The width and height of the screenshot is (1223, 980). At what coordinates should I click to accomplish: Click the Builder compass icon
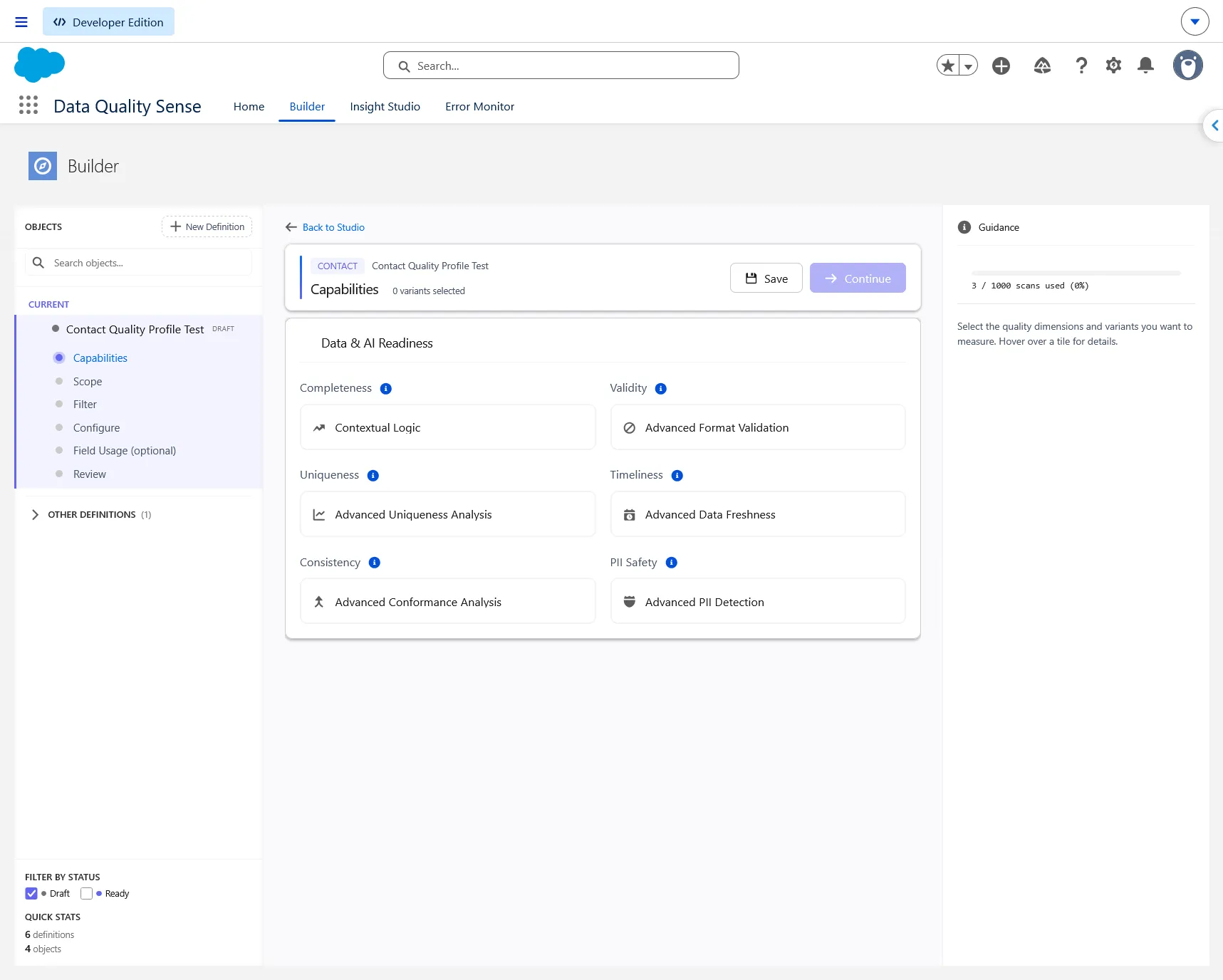pos(43,166)
